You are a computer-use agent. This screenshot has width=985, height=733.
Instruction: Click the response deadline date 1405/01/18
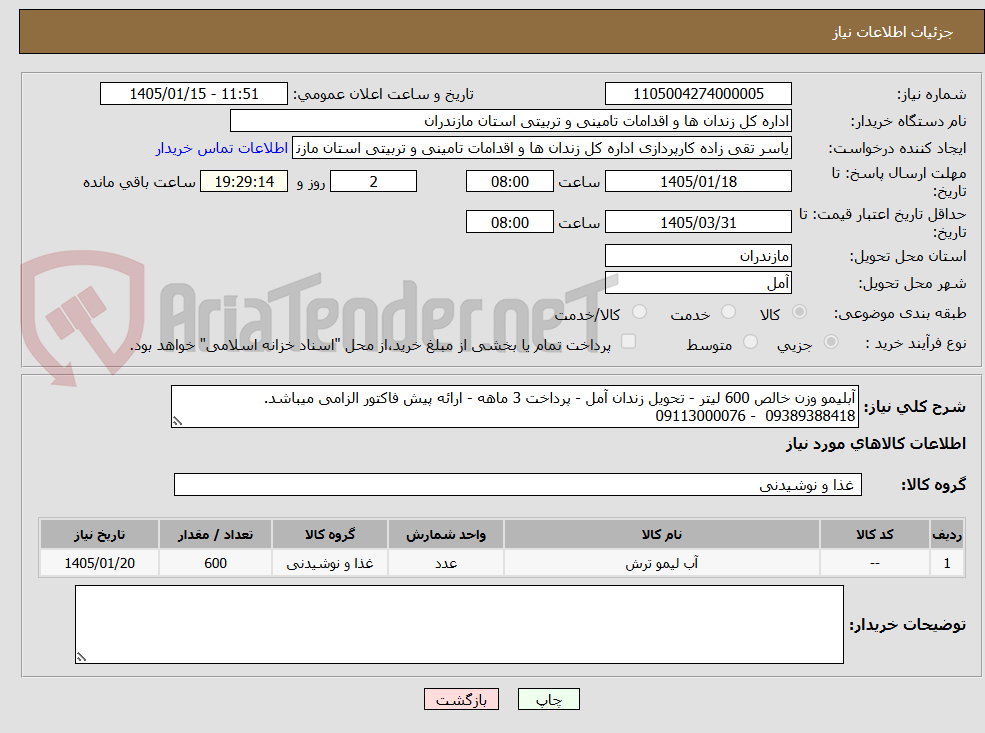point(698,182)
